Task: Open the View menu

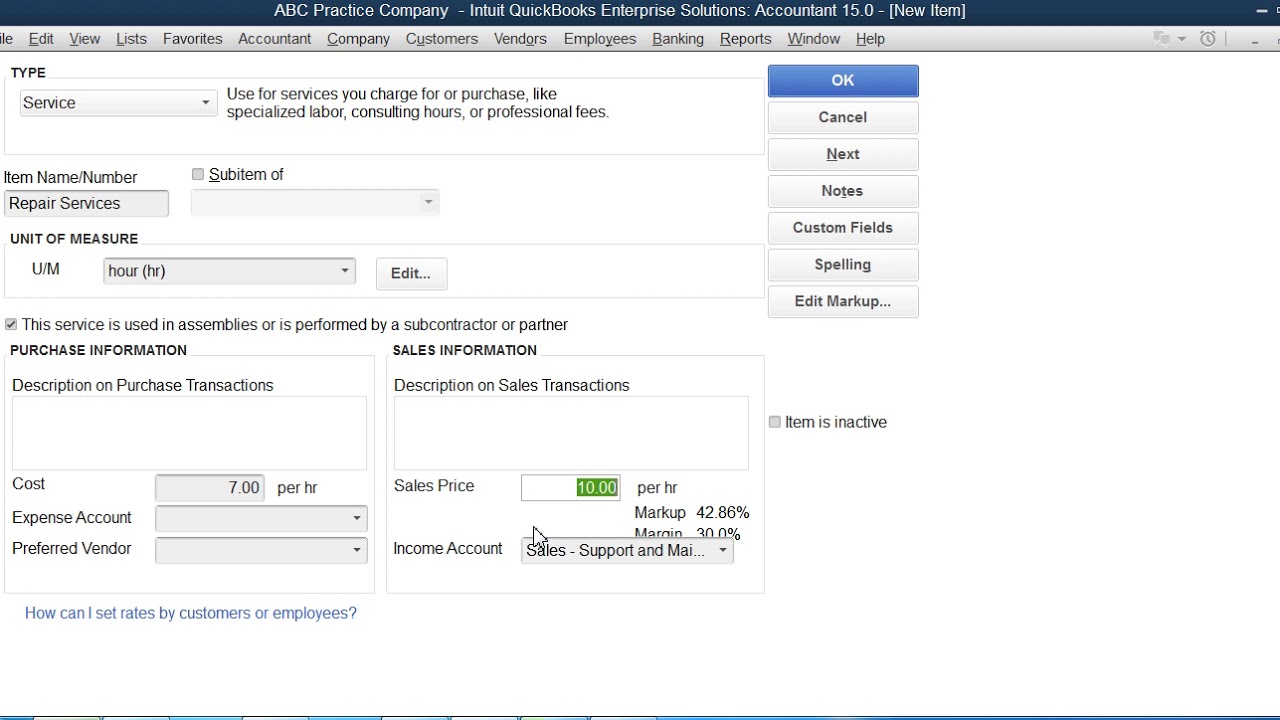Action: [x=84, y=39]
